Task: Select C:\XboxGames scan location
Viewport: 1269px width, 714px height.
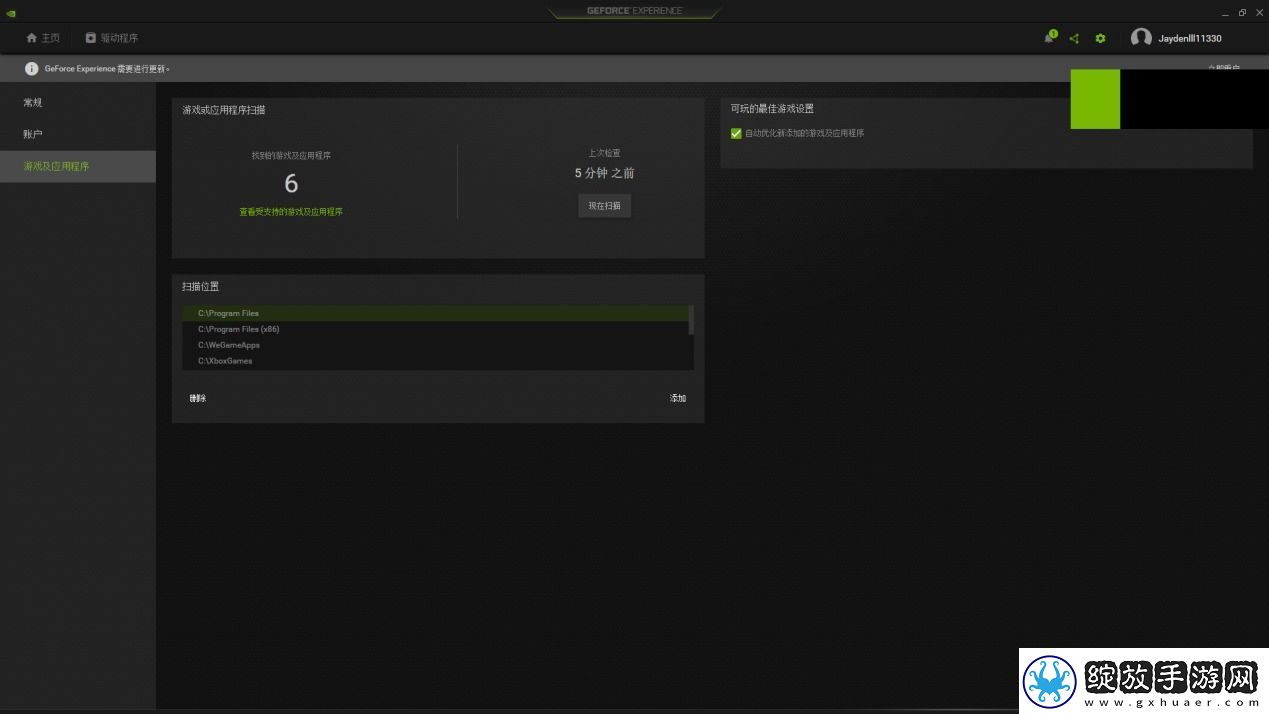Action: coord(436,361)
